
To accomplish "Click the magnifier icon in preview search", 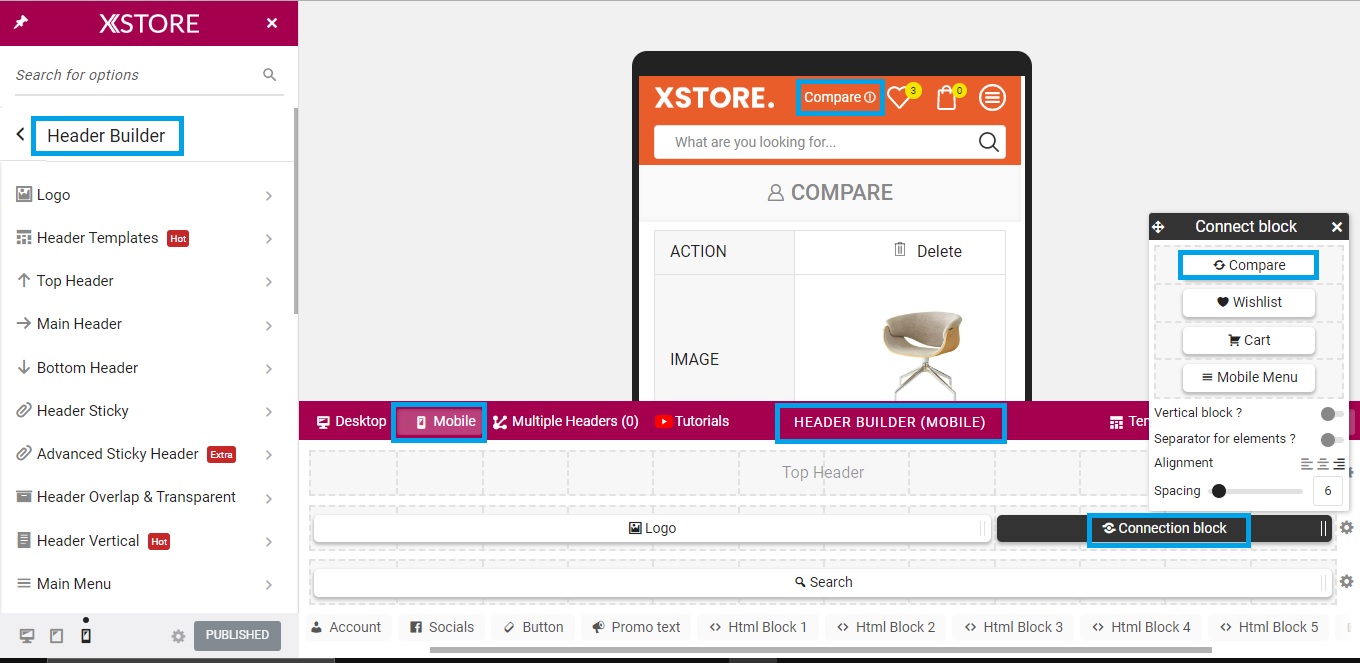I will (x=988, y=142).
